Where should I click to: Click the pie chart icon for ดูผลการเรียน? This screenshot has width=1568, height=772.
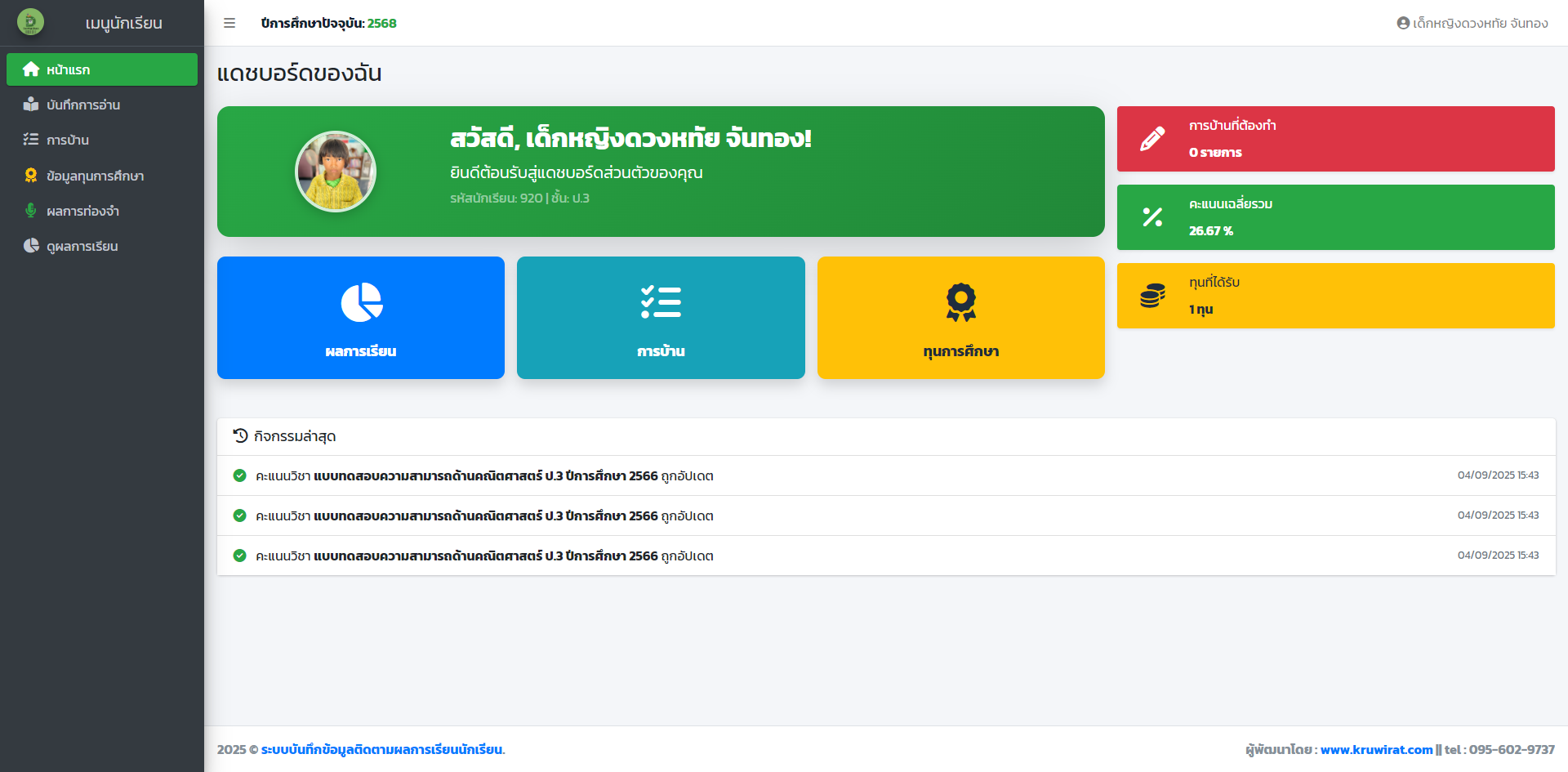[x=31, y=245]
